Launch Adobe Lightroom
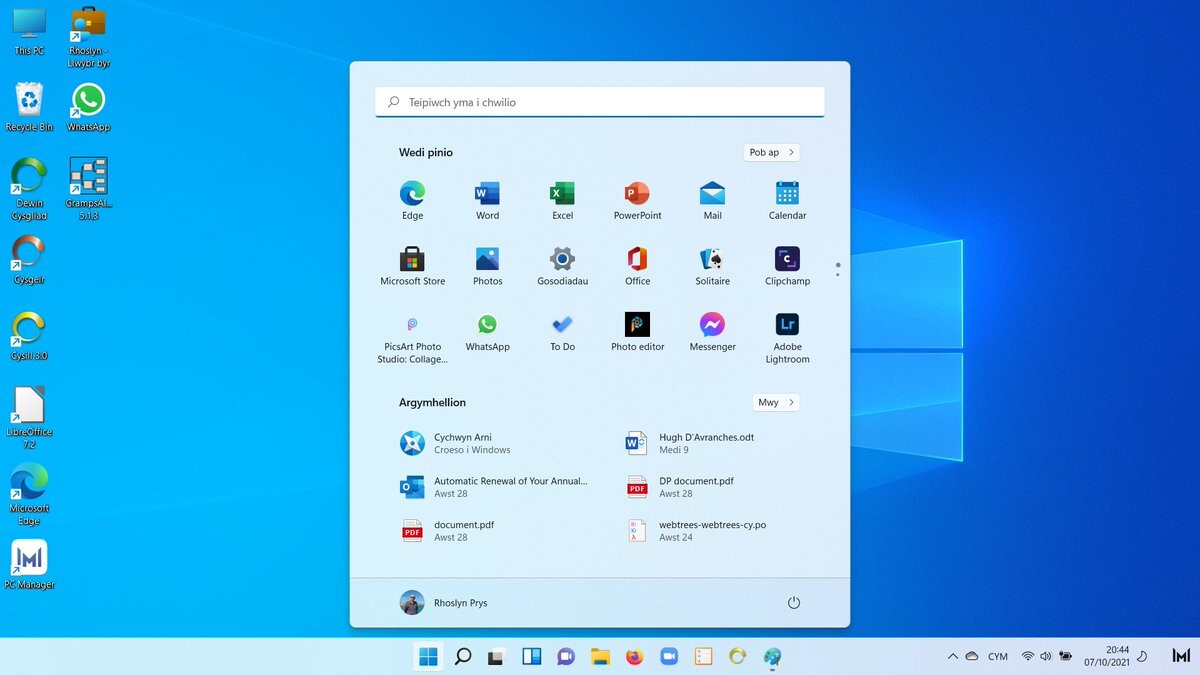 tap(787, 338)
